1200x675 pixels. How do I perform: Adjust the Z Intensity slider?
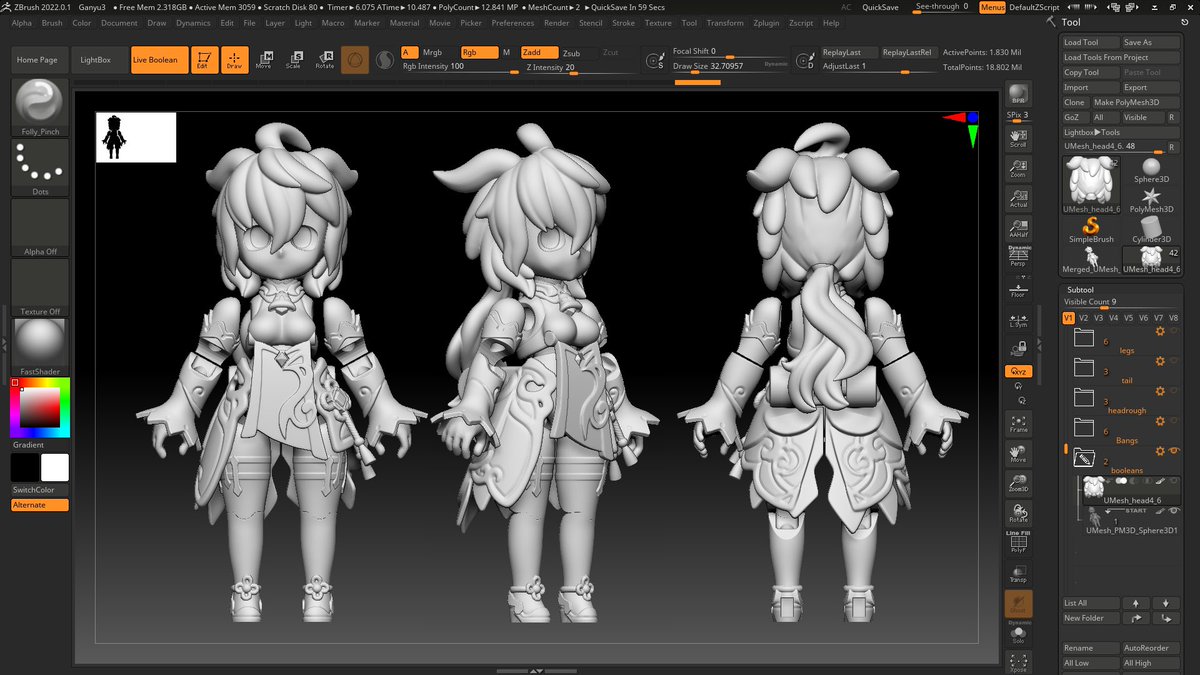coord(578,67)
